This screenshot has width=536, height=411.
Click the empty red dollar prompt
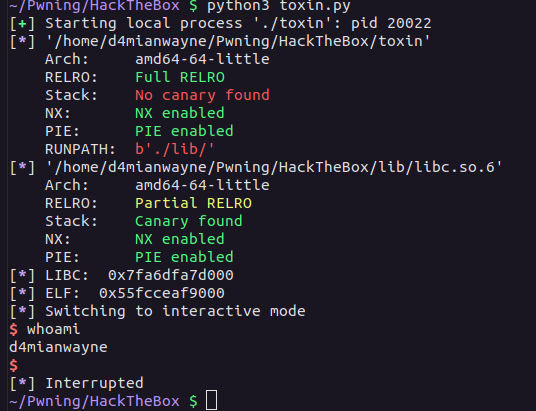[14, 366]
